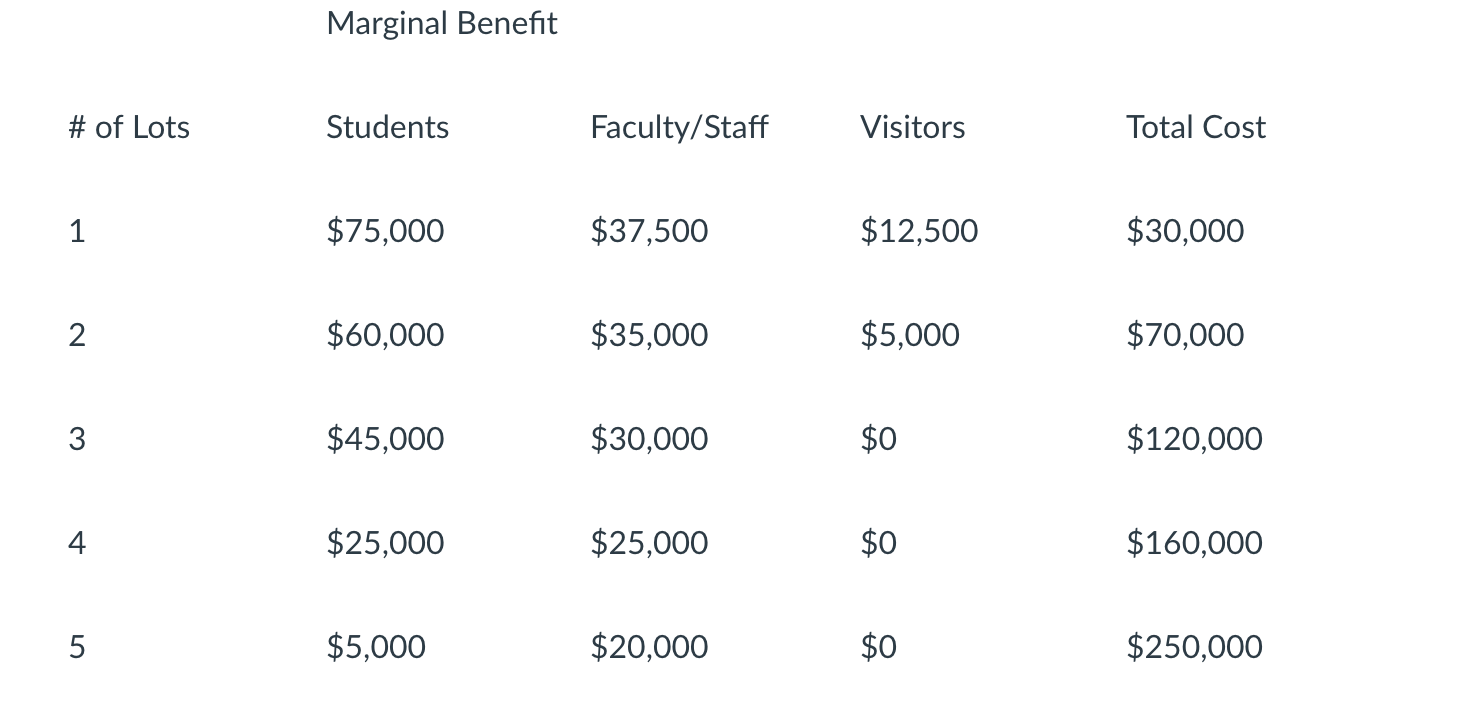Click the Total Cost column header
The width and height of the screenshot is (1464, 704).
click(1195, 127)
